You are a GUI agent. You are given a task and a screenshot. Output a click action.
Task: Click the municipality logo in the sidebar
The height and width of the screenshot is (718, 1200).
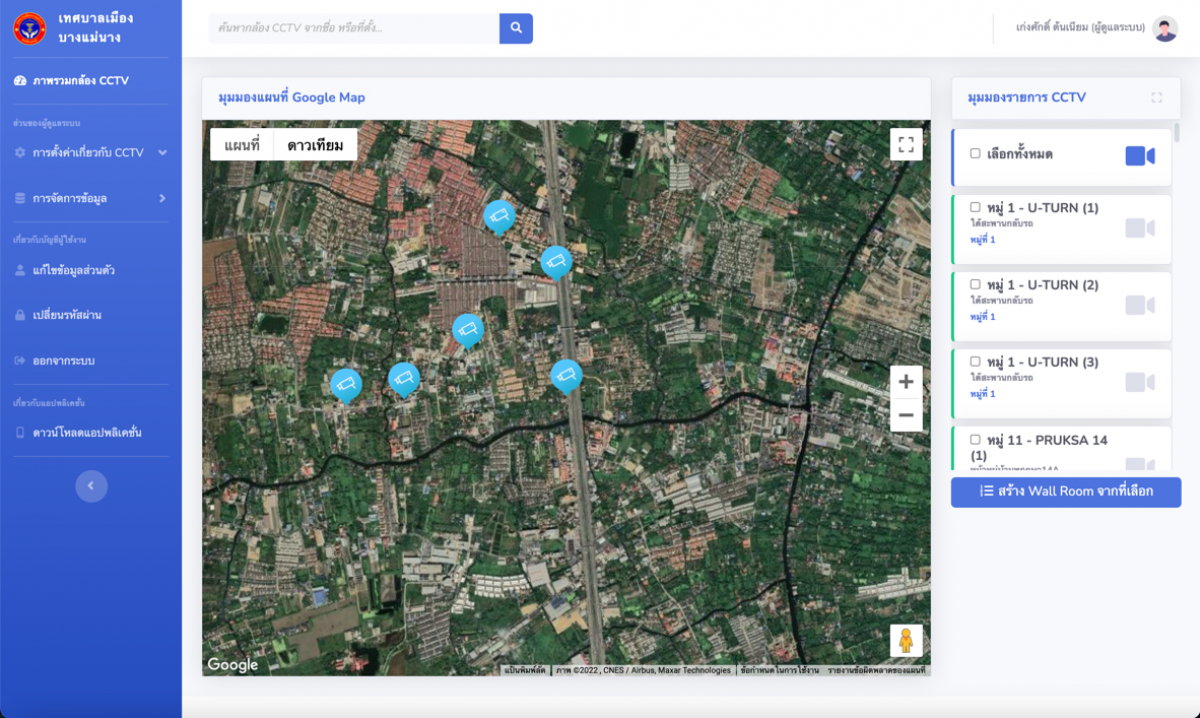[30, 28]
